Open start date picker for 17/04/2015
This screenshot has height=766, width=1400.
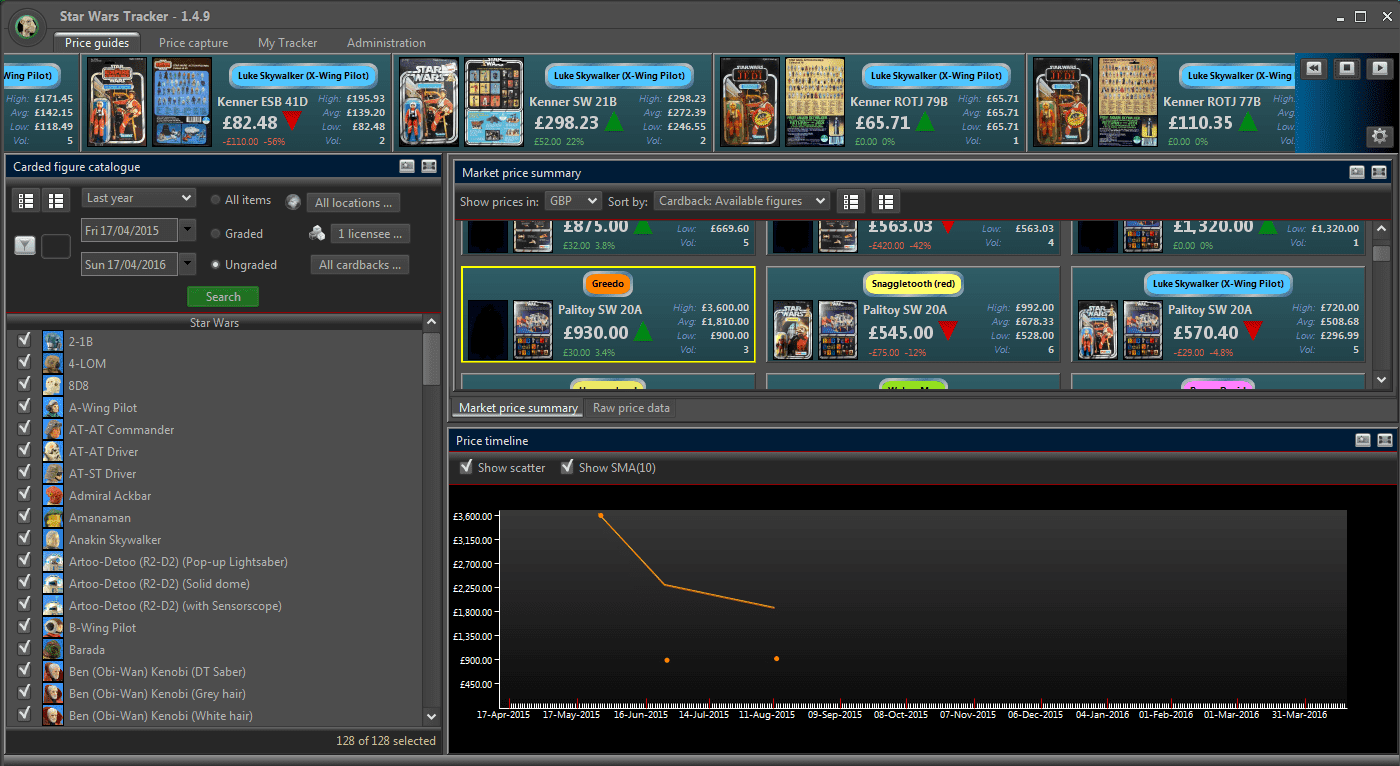[x=188, y=230]
